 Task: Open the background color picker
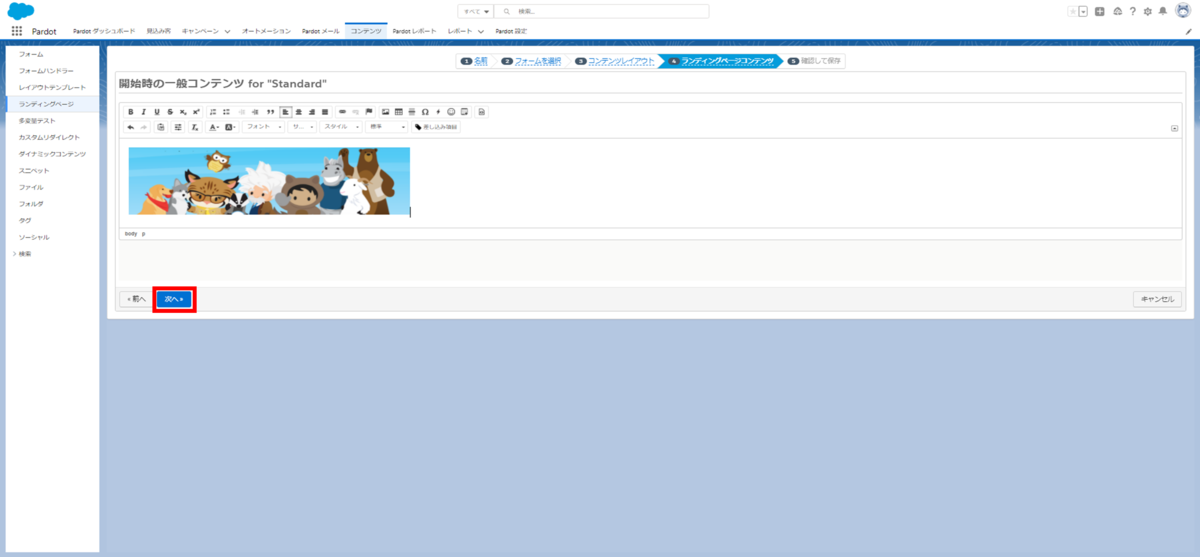(230, 127)
